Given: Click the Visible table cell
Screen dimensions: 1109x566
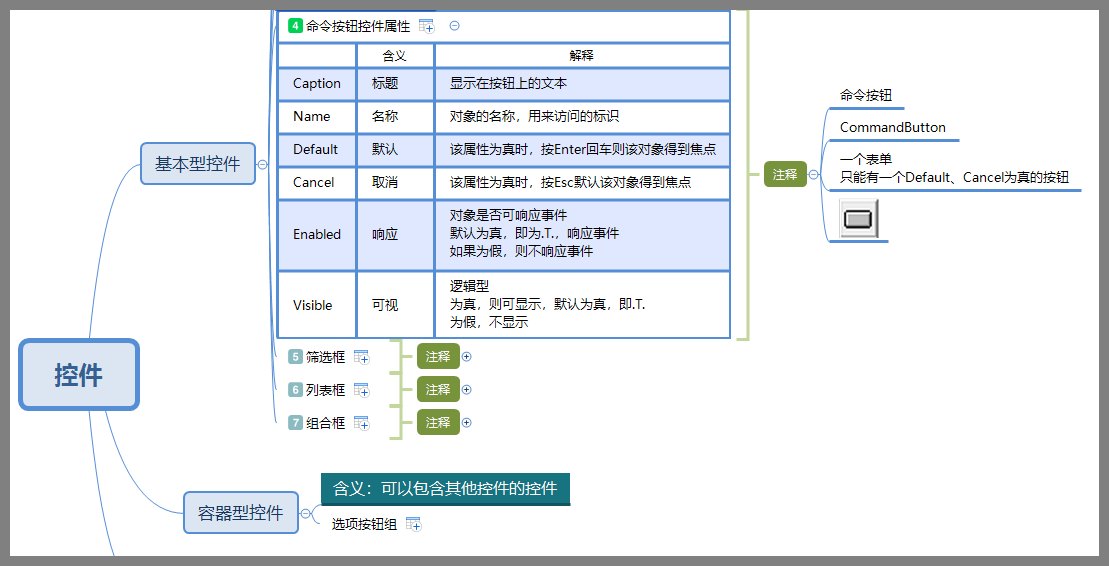Looking at the screenshot, I should 317,305.
